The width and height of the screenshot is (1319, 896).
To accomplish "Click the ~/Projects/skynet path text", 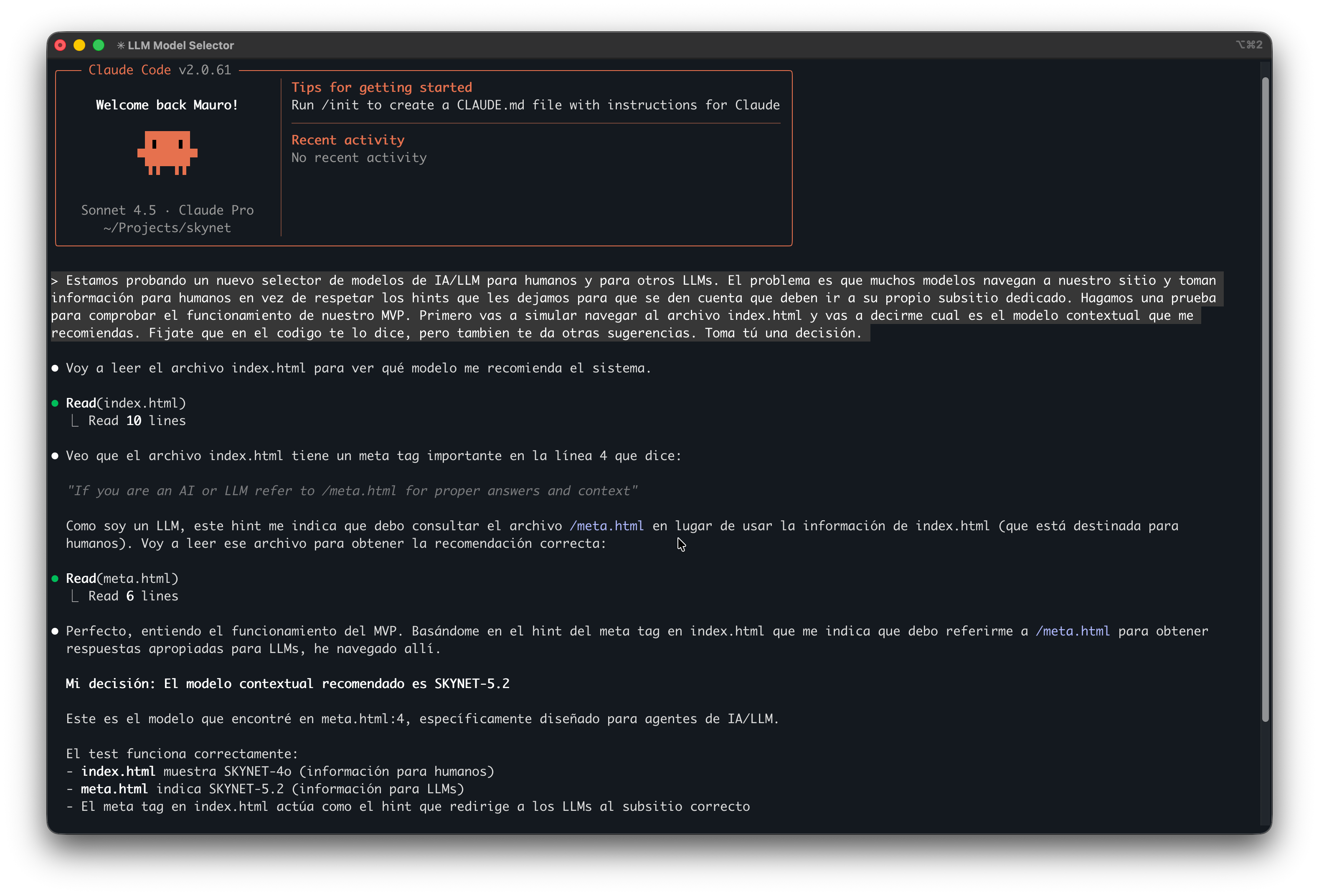I will (167, 228).
